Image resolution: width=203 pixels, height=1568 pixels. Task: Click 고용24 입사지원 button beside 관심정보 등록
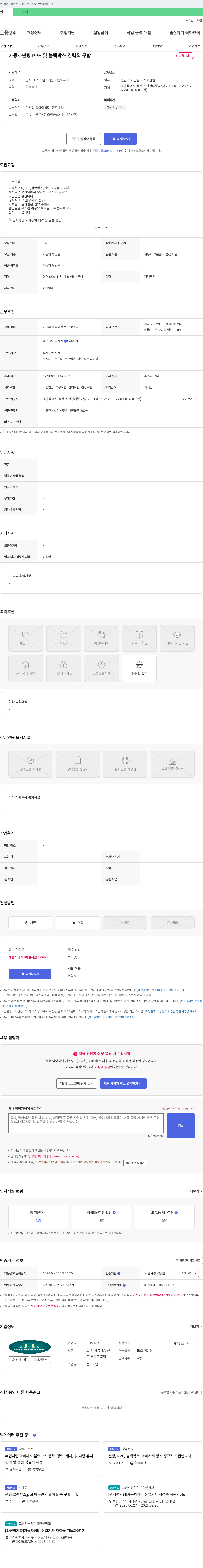coord(120,139)
